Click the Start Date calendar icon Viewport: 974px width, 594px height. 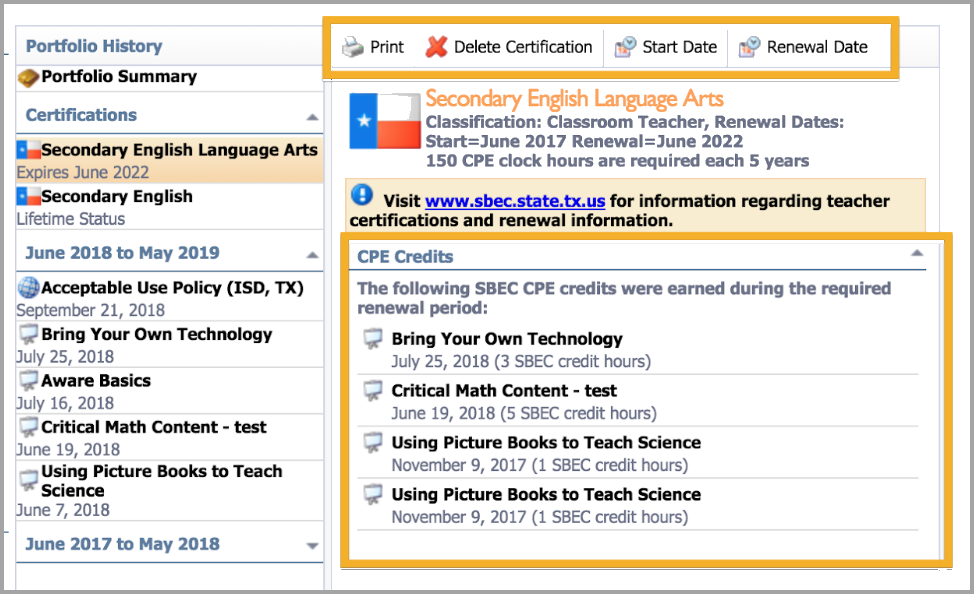point(625,47)
